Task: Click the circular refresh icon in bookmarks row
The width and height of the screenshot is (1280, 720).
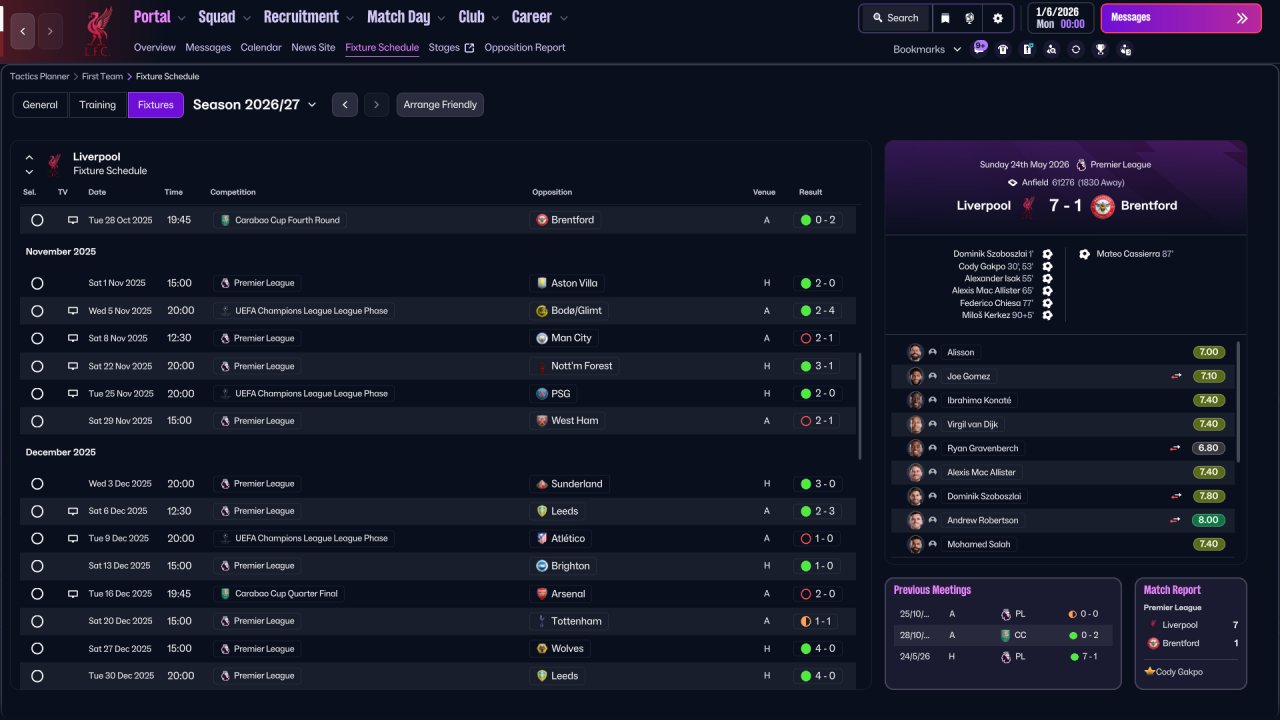Action: click(x=1075, y=49)
